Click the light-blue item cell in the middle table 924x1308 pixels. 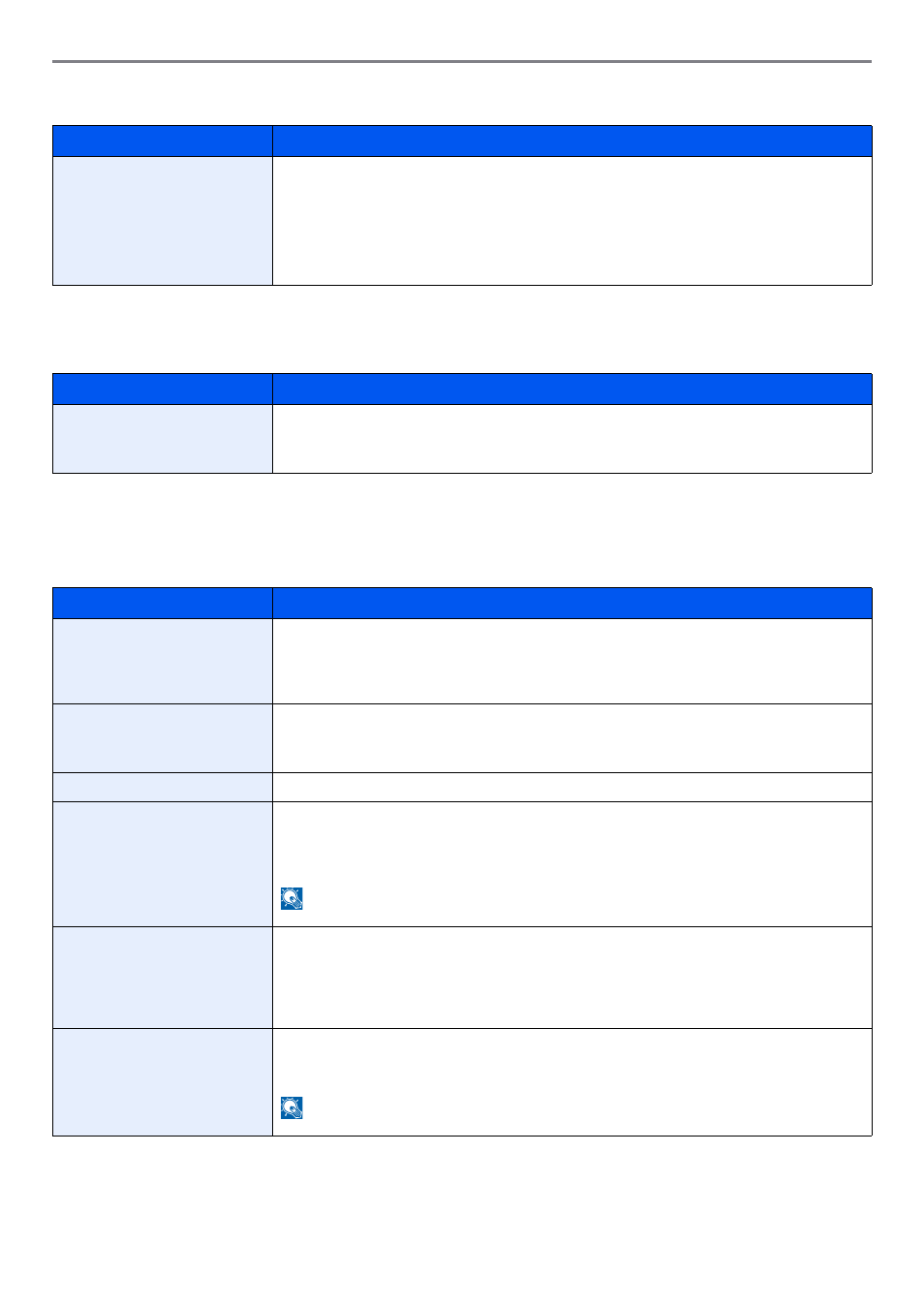click(x=163, y=439)
